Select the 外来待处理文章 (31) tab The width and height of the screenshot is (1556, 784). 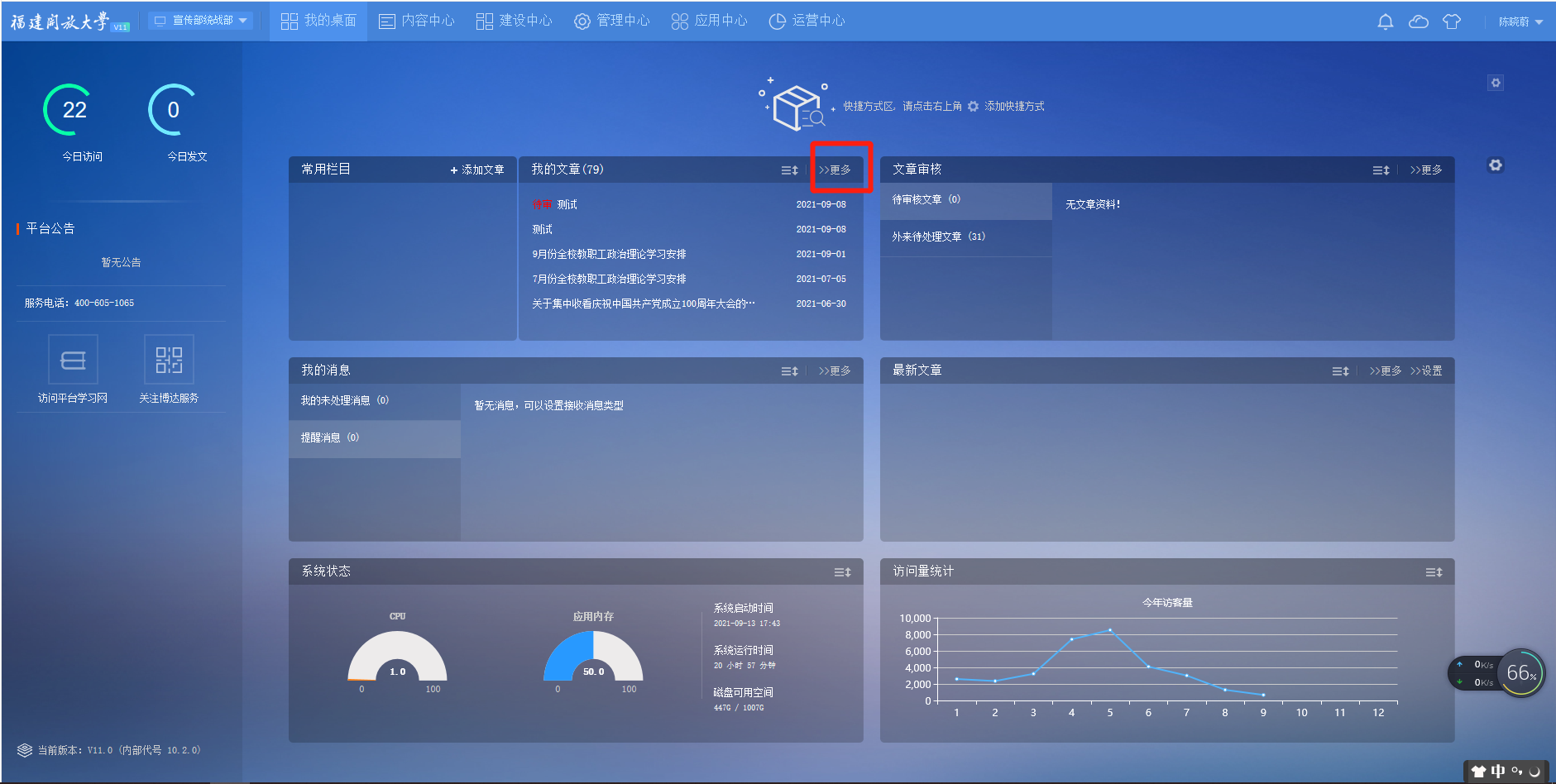tap(938, 237)
